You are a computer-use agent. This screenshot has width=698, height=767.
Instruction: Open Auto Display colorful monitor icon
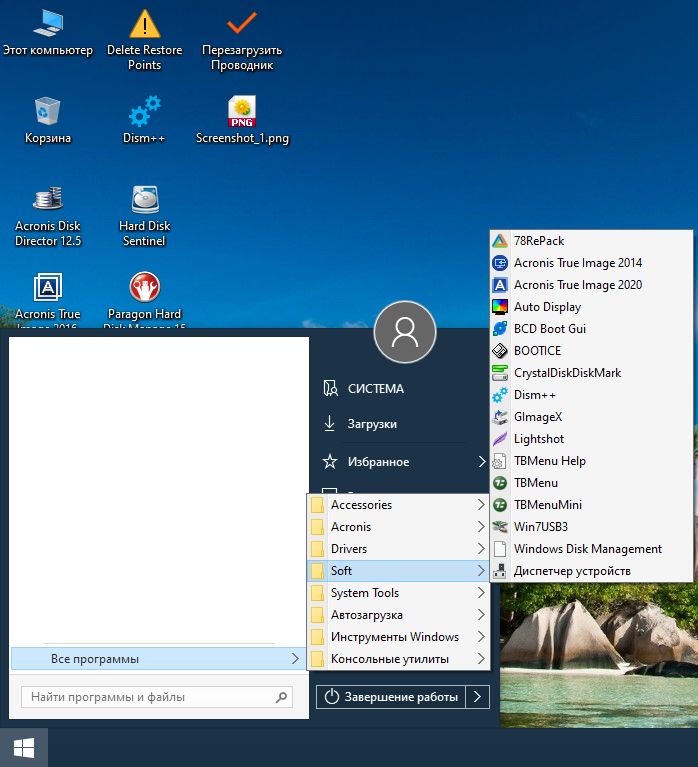499,307
